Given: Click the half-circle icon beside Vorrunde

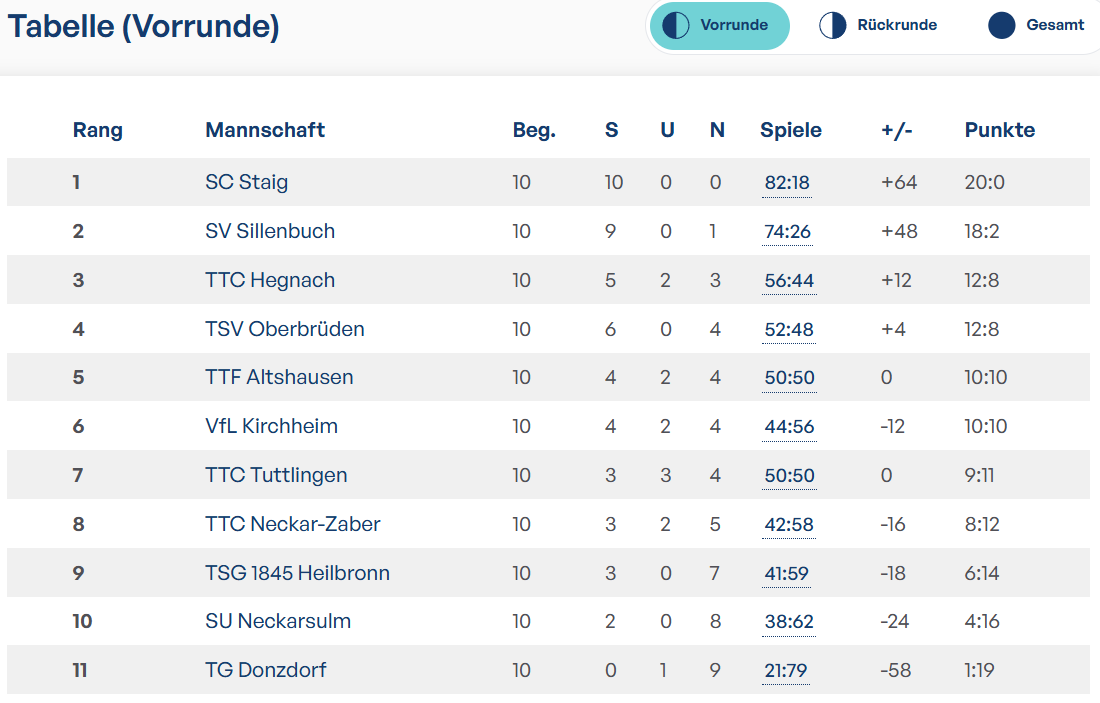Looking at the screenshot, I should 676,25.
